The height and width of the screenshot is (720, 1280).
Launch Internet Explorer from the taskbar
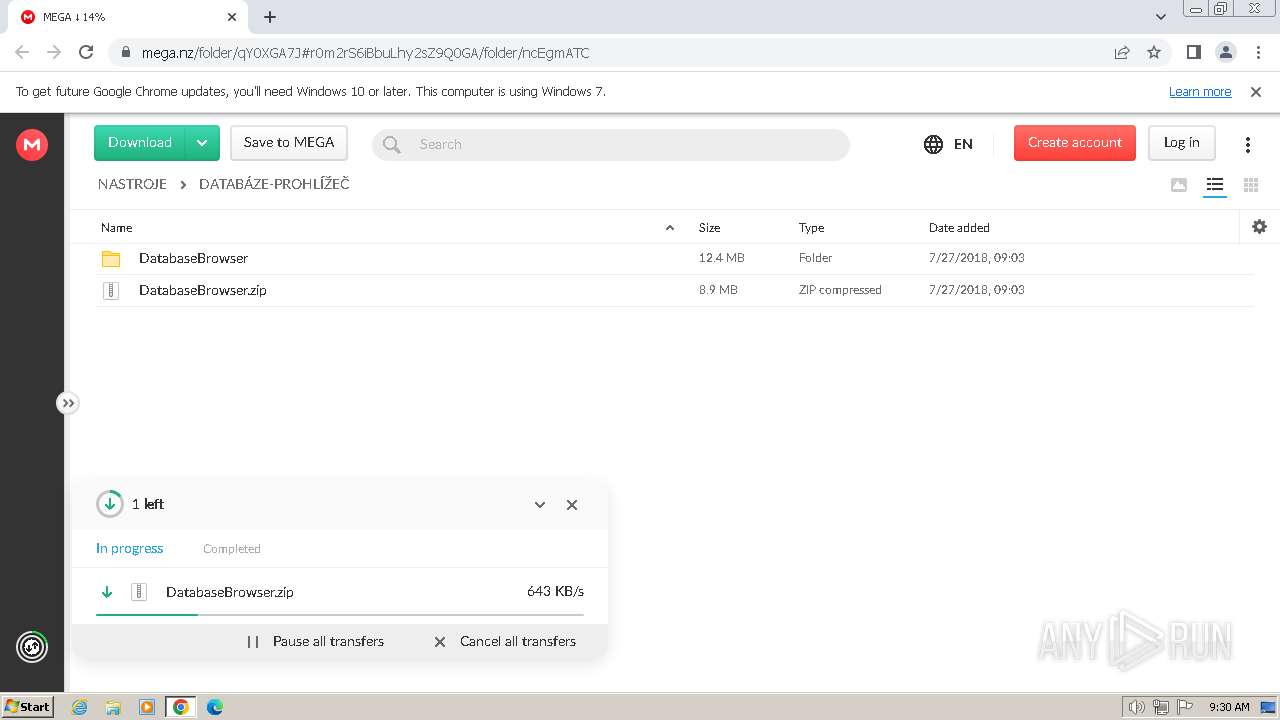coord(79,707)
